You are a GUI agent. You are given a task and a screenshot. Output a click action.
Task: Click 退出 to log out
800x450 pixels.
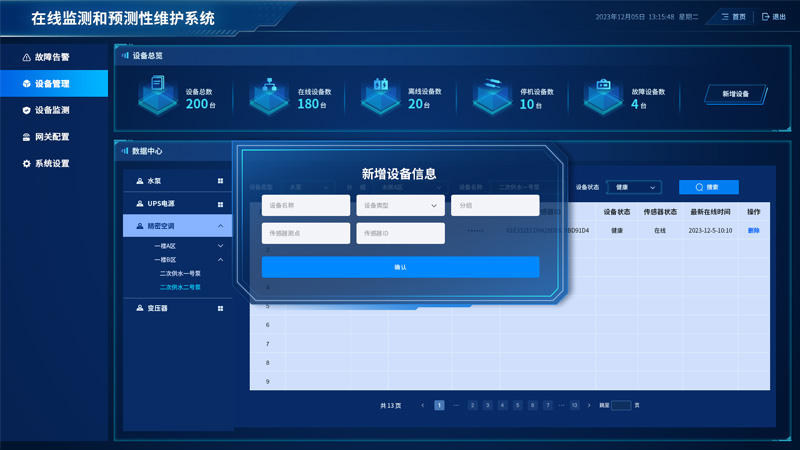[x=773, y=17]
